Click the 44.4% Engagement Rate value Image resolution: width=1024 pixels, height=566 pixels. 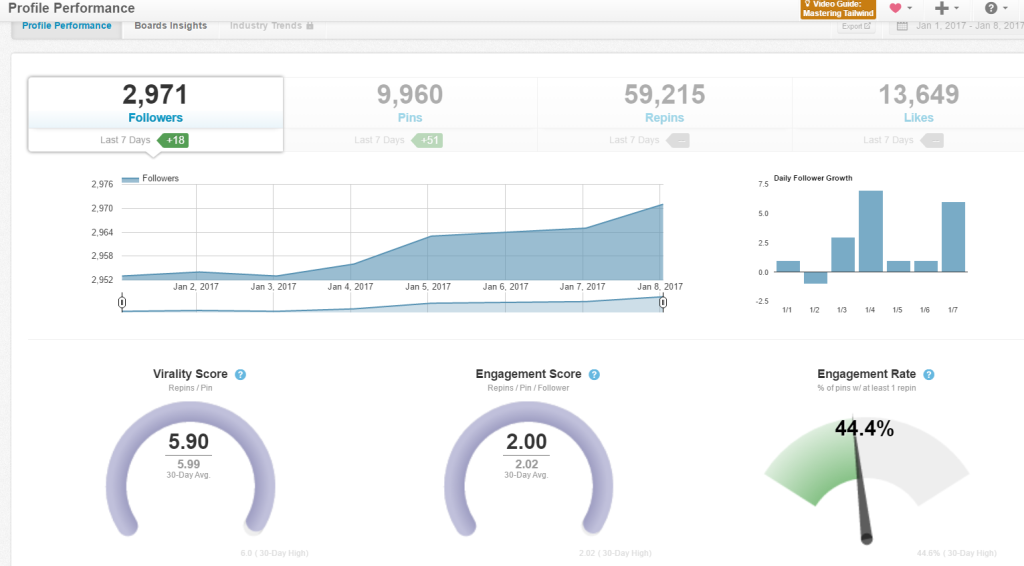[864, 429]
